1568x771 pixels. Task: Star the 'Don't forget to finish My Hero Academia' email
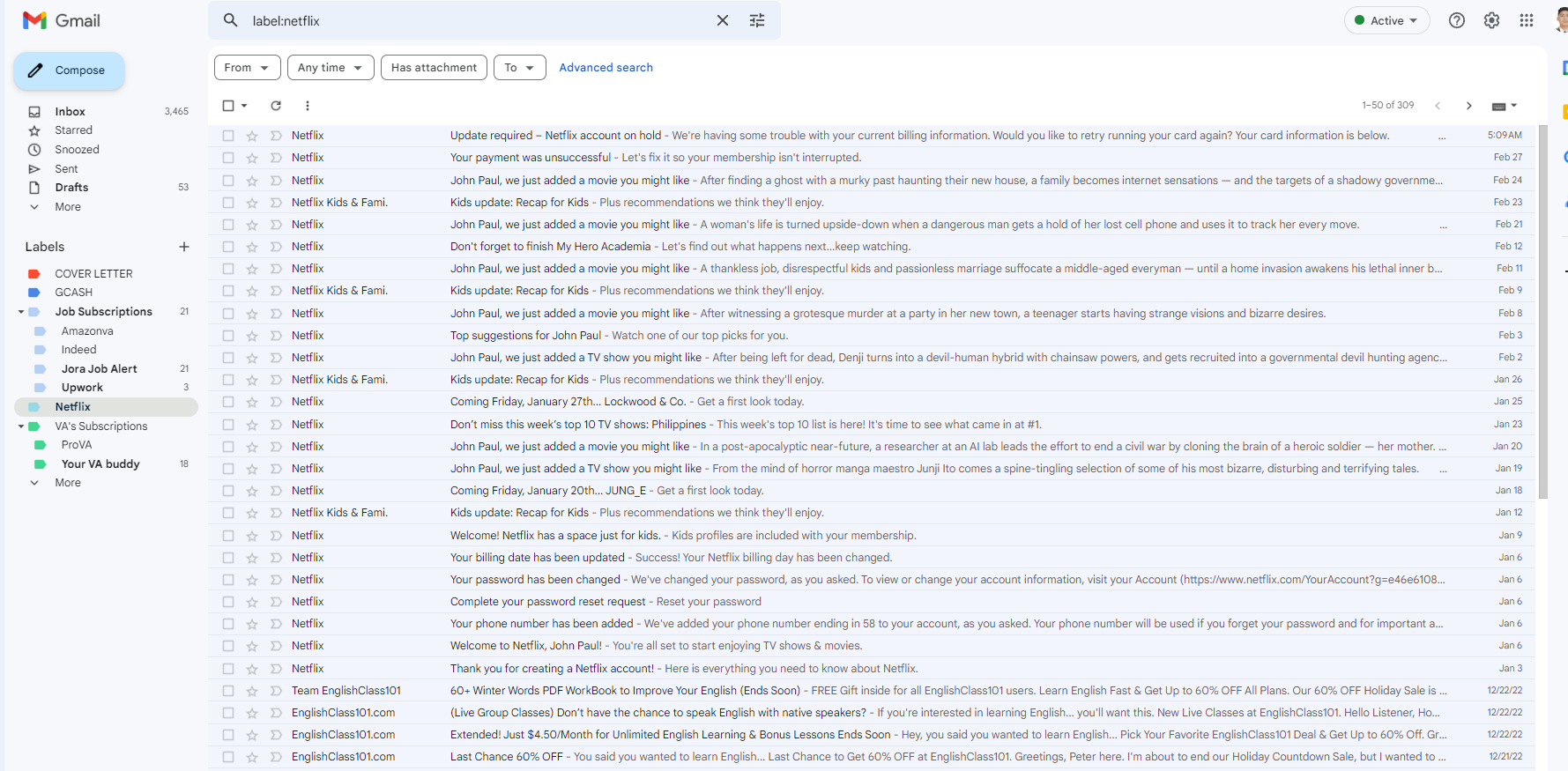coord(252,247)
